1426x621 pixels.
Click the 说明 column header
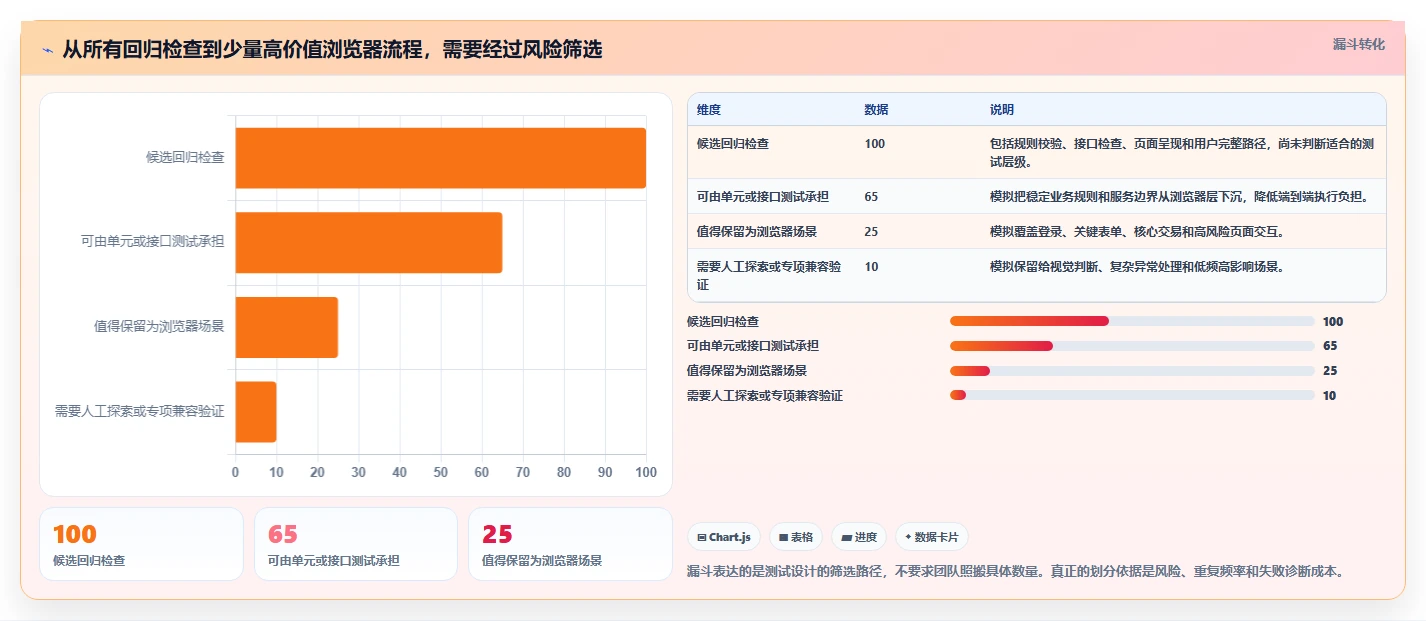1001,110
